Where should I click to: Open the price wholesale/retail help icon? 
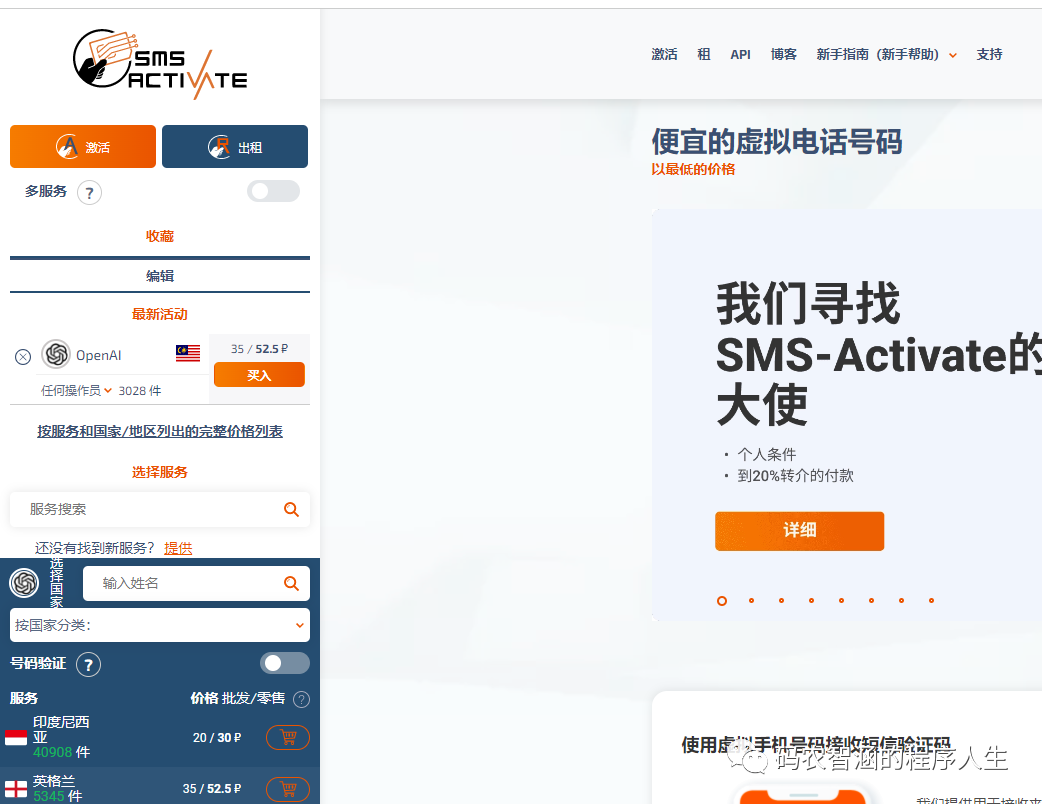tap(301, 699)
